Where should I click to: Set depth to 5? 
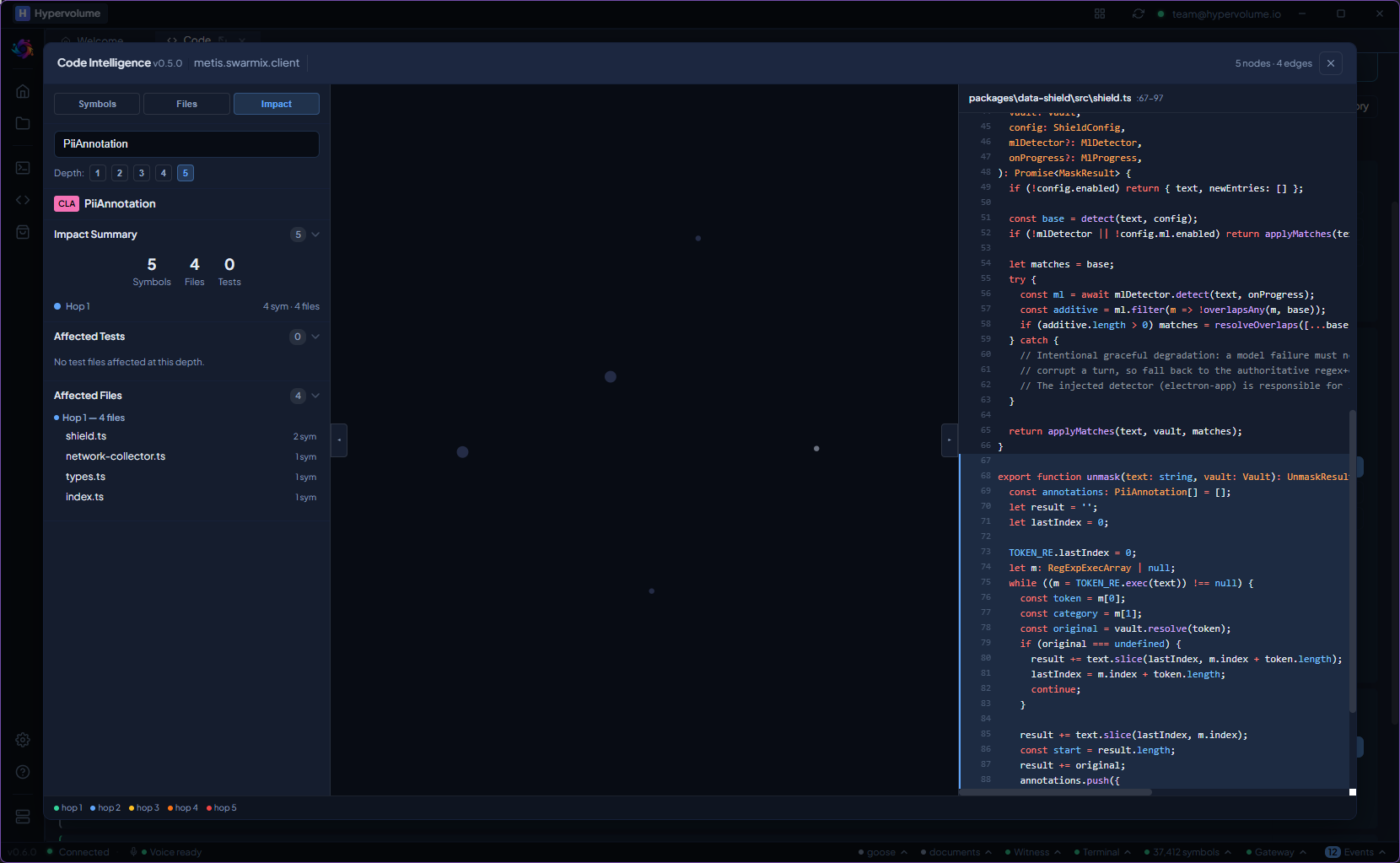[186, 173]
